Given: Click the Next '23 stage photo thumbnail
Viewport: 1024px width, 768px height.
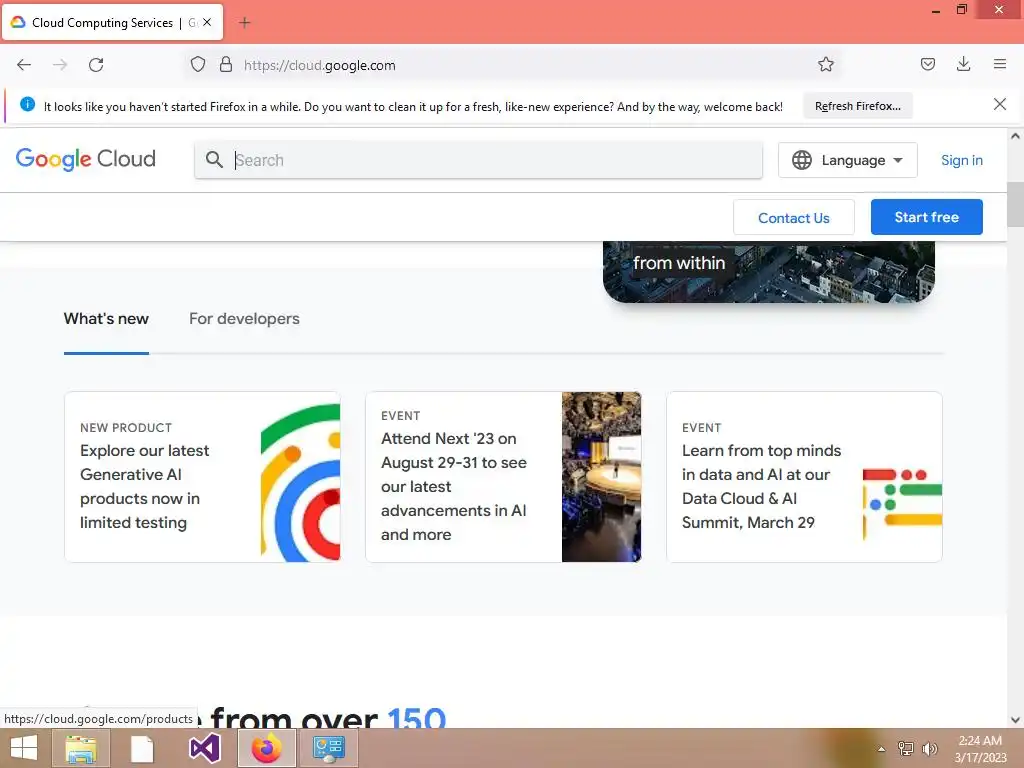Looking at the screenshot, I should pyautogui.click(x=601, y=477).
